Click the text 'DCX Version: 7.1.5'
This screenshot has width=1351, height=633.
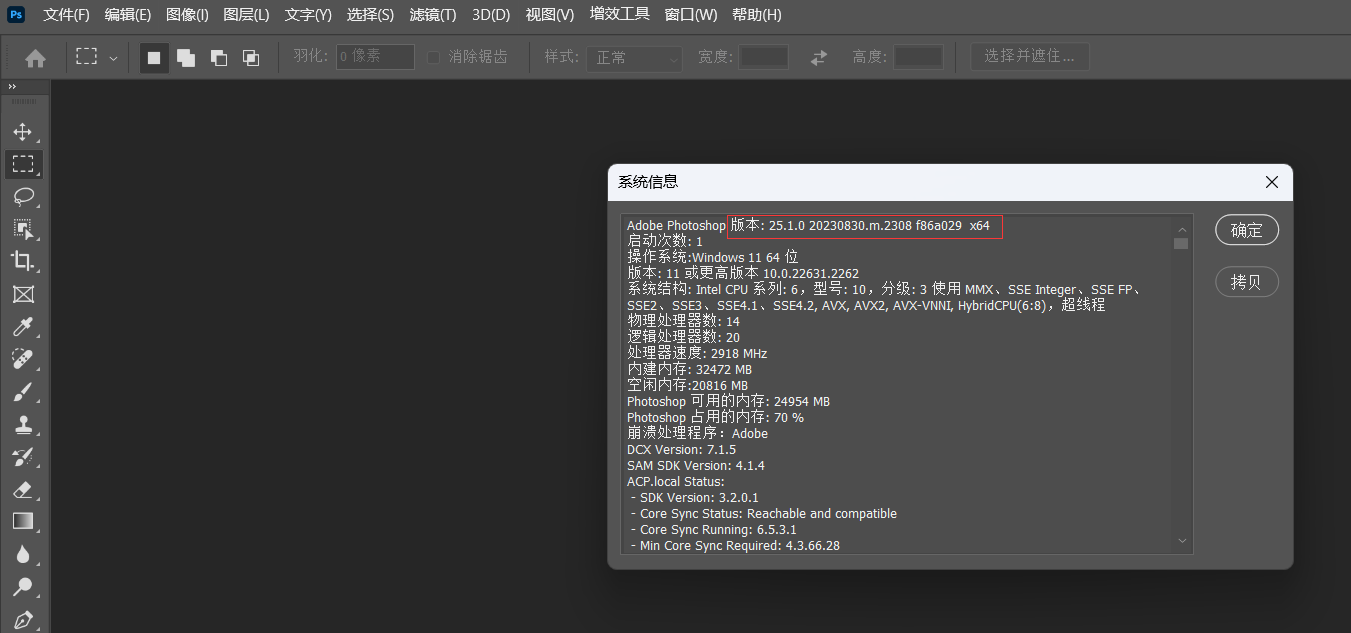681,449
